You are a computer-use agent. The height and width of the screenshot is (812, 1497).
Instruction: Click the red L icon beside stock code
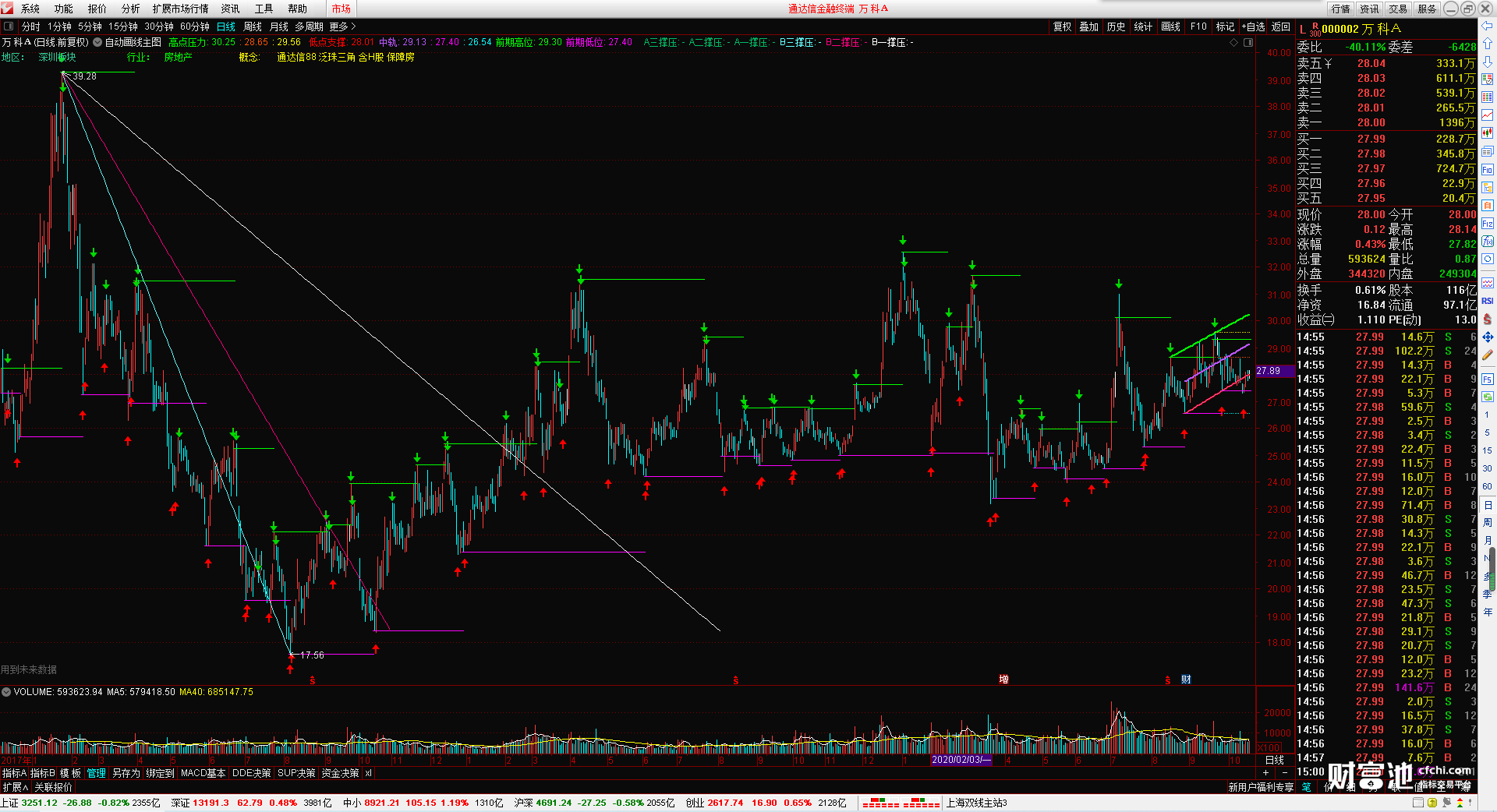1302,30
